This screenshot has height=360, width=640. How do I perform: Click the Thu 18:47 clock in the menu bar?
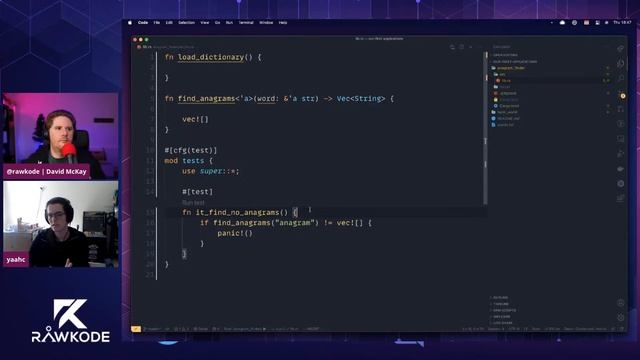(622, 23)
